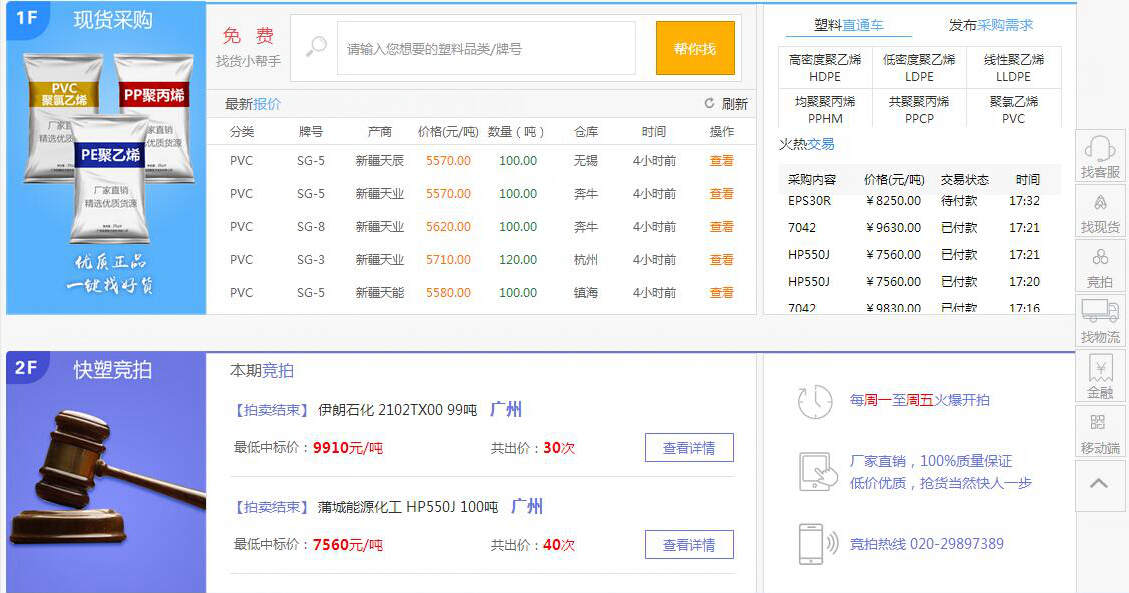Image resolution: width=1129 pixels, height=593 pixels.
Task: Switch to the 发布采购需求 tab
Action: click(990, 25)
